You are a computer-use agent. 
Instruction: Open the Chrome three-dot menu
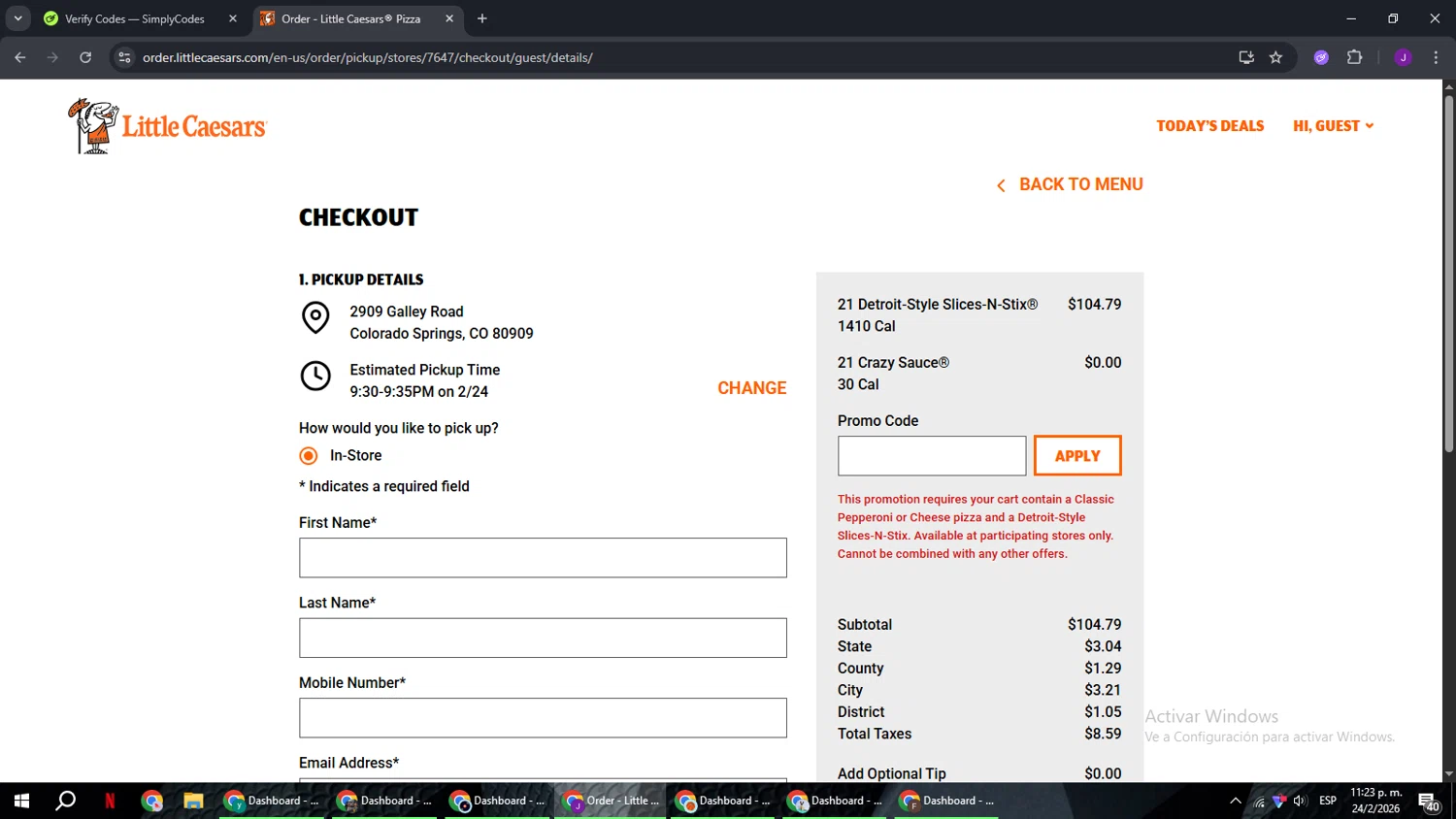pos(1436,57)
